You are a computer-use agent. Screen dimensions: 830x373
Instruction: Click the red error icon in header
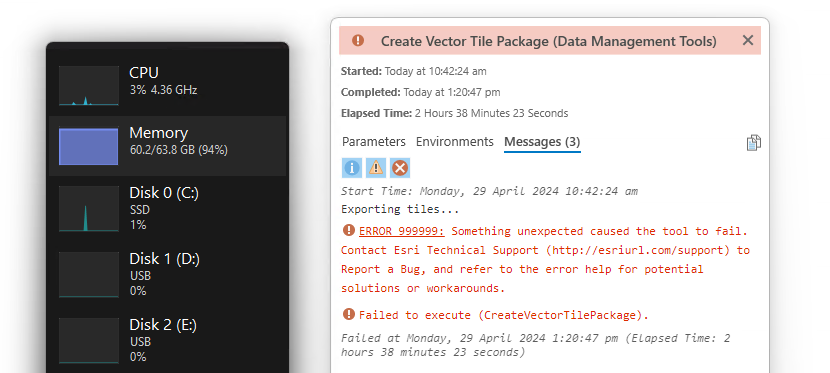click(x=358, y=40)
